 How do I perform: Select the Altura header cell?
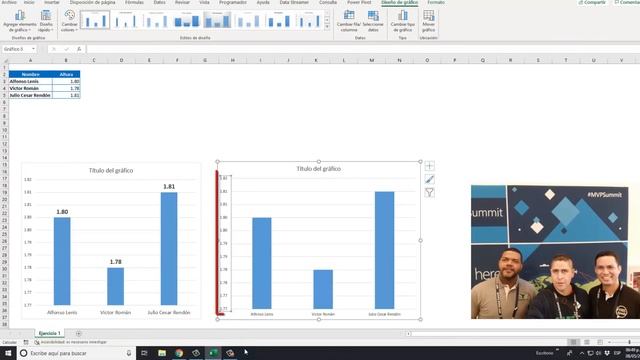(x=66, y=74)
